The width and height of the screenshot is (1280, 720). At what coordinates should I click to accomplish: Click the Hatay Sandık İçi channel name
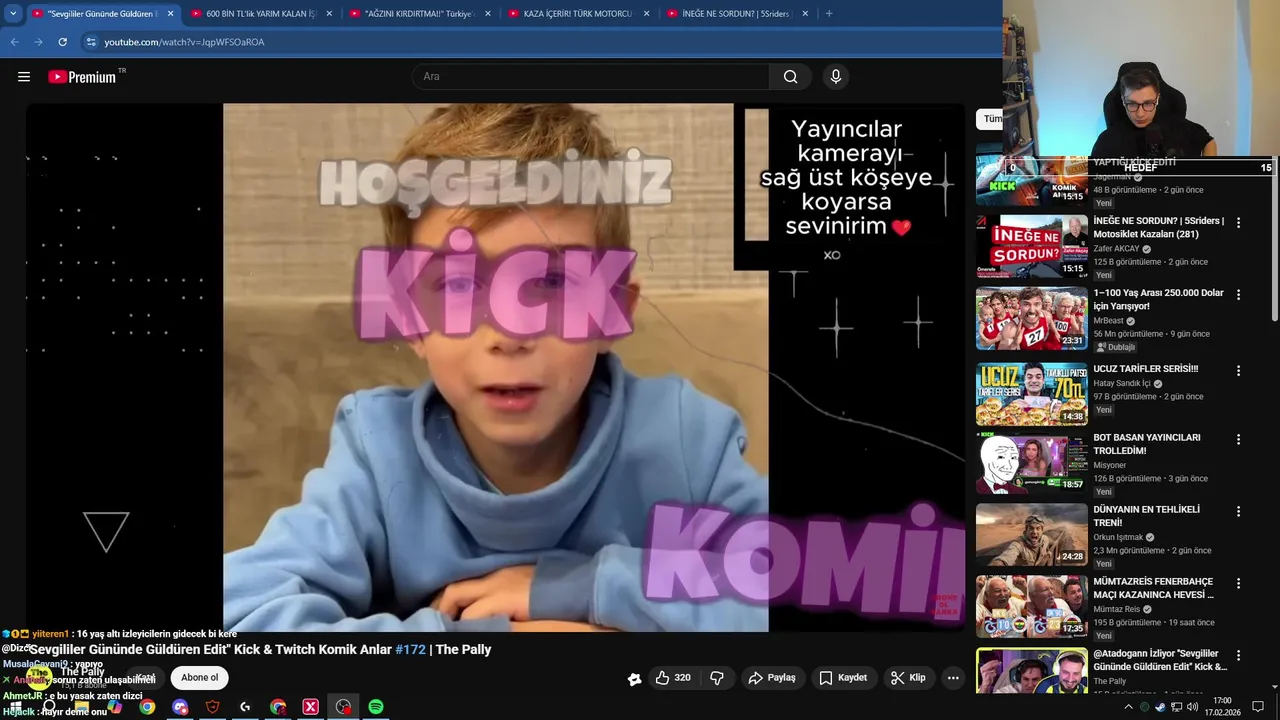point(1122,384)
